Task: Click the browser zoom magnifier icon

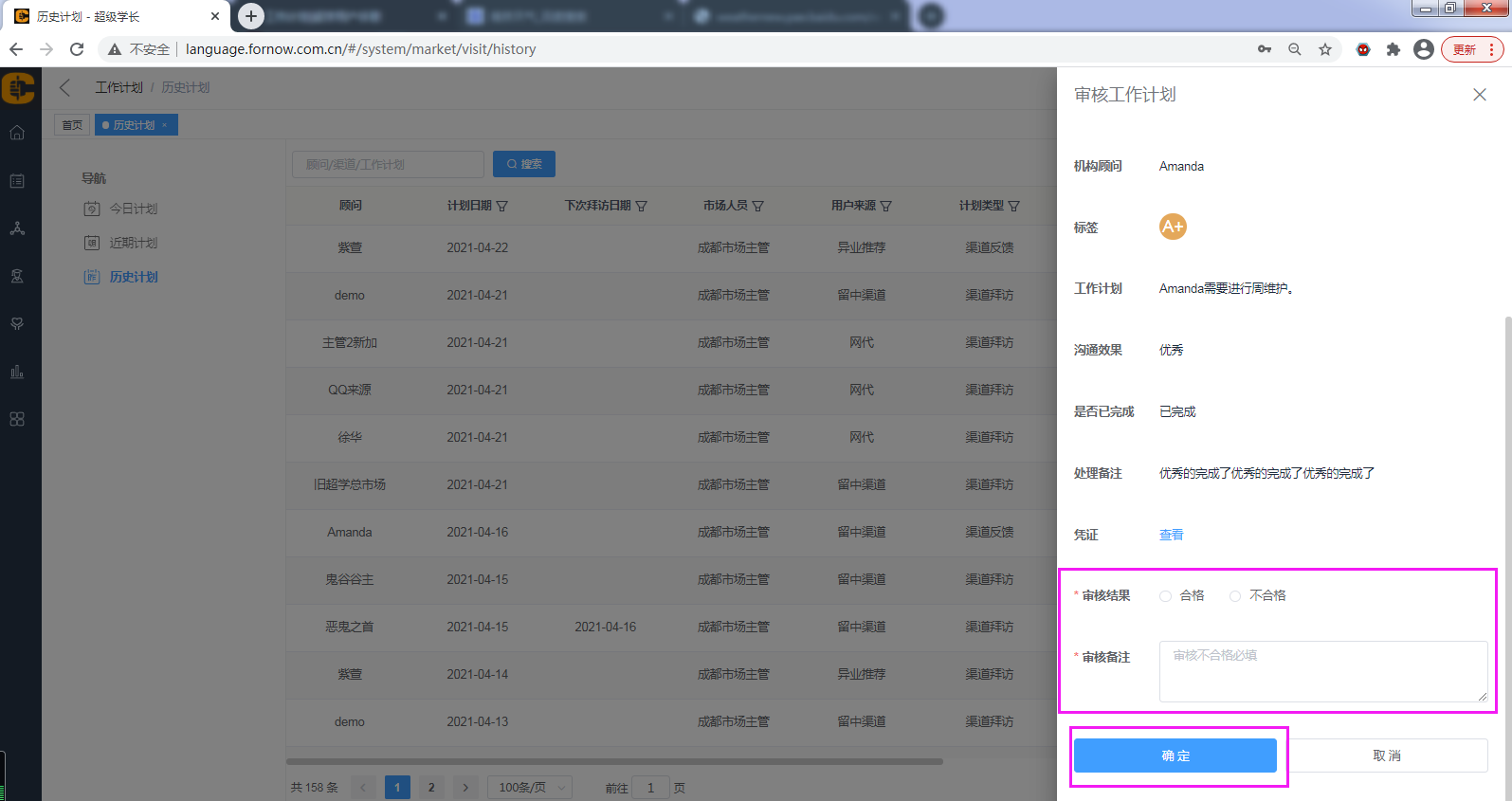Action: tap(1294, 49)
